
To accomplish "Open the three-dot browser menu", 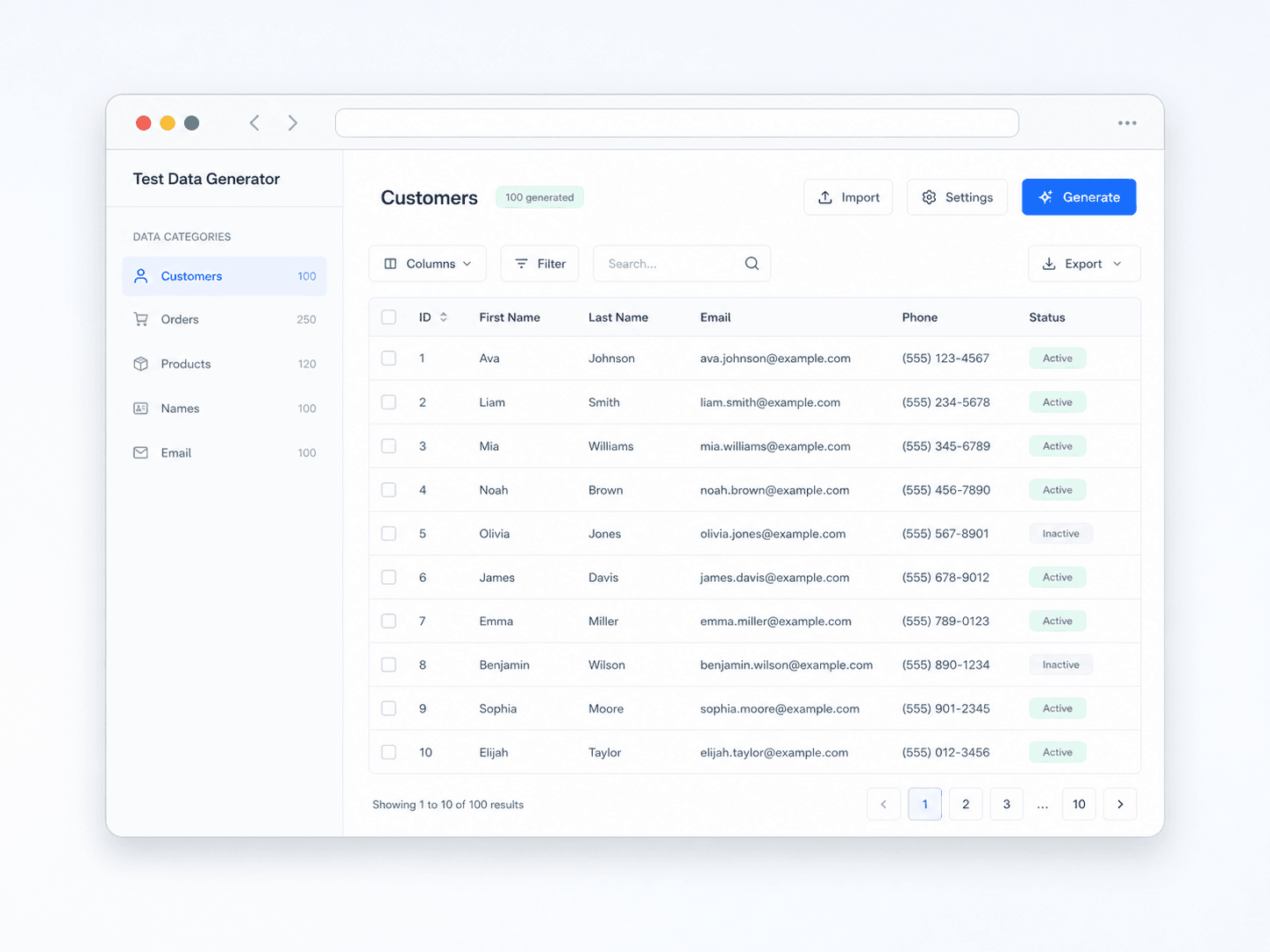I will tap(1127, 123).
